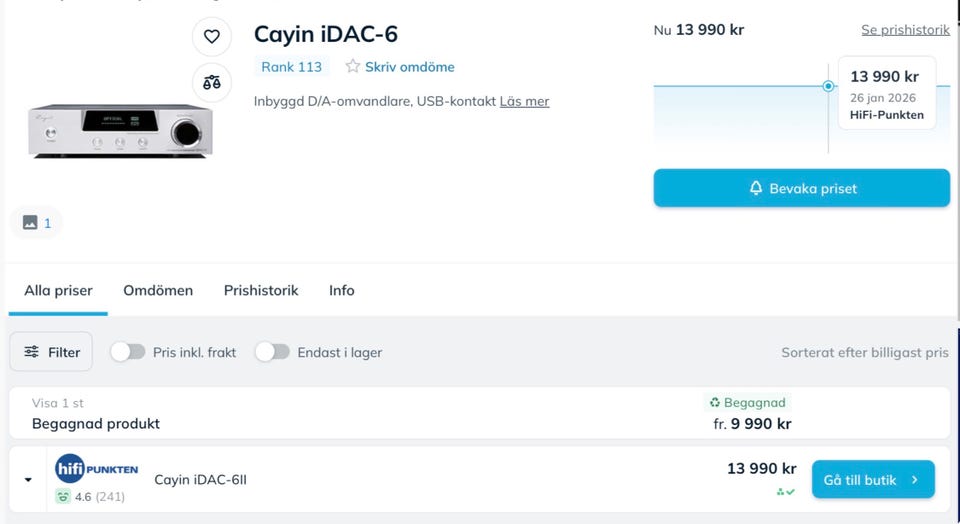Image resolution: width=960 pixels, height=524 pixels.
Task: Click the star icon beside Skriv omdöme
Action: pos(353,67)
